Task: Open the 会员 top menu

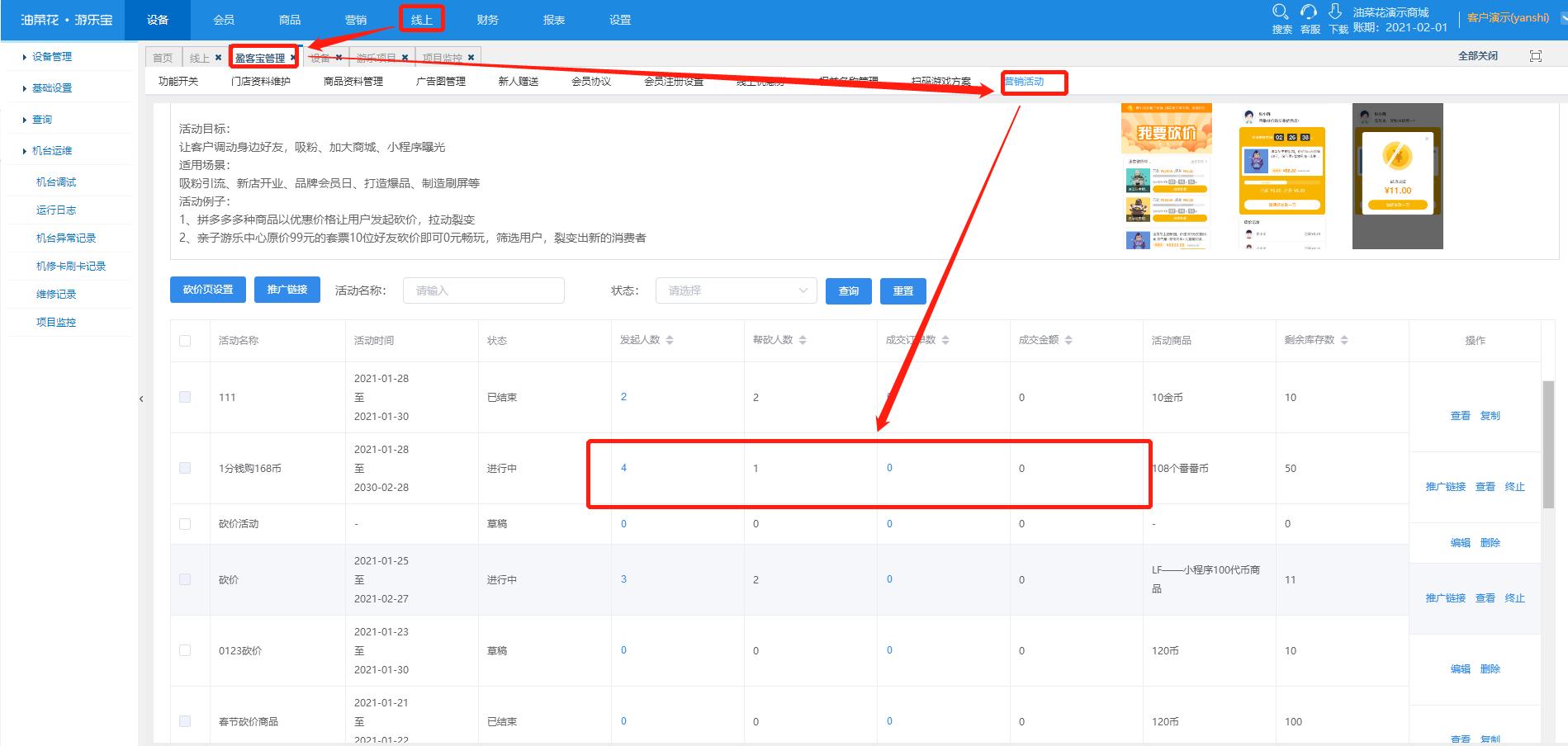Action: (224, 20)
